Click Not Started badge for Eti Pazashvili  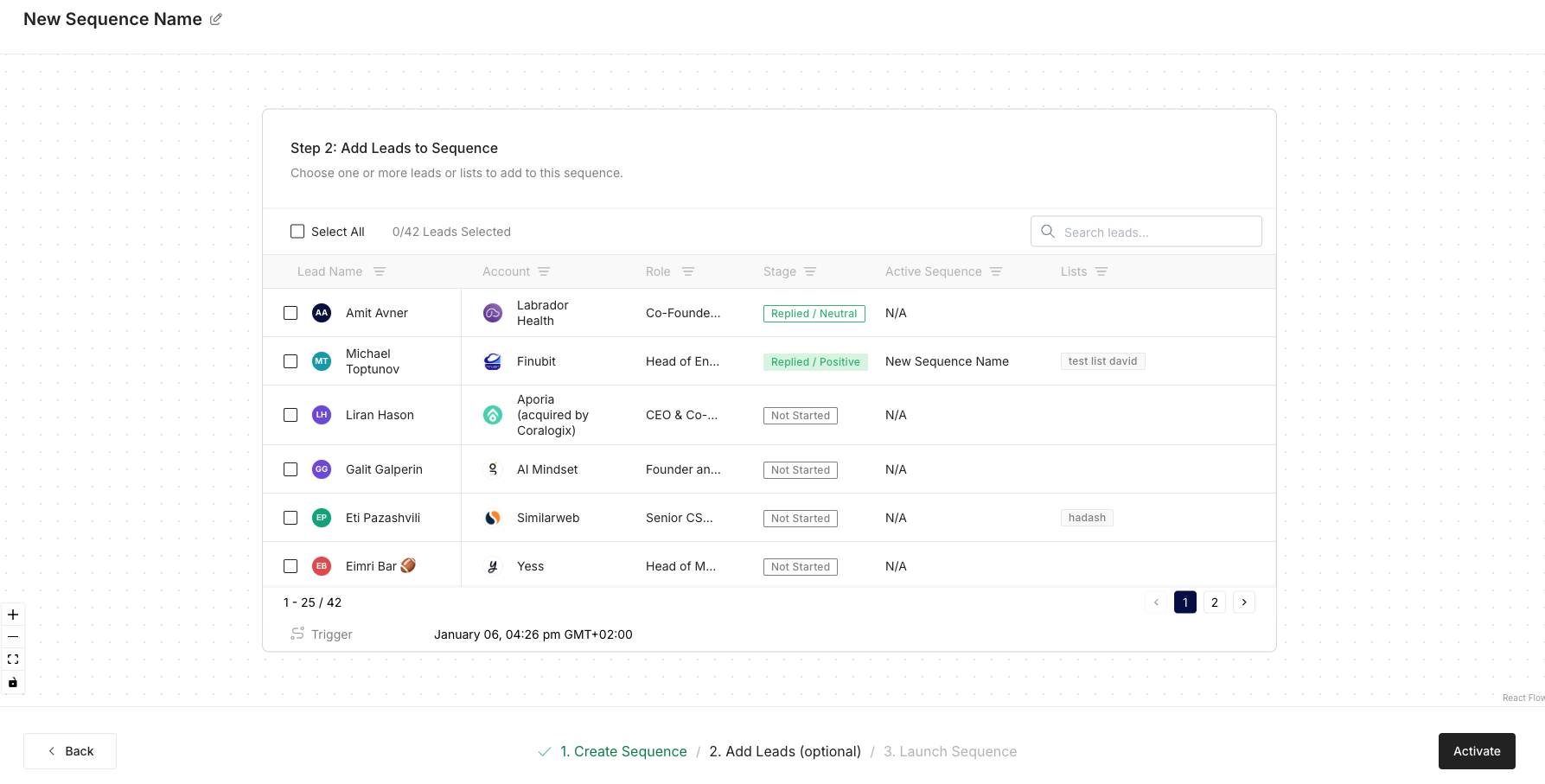801,519
